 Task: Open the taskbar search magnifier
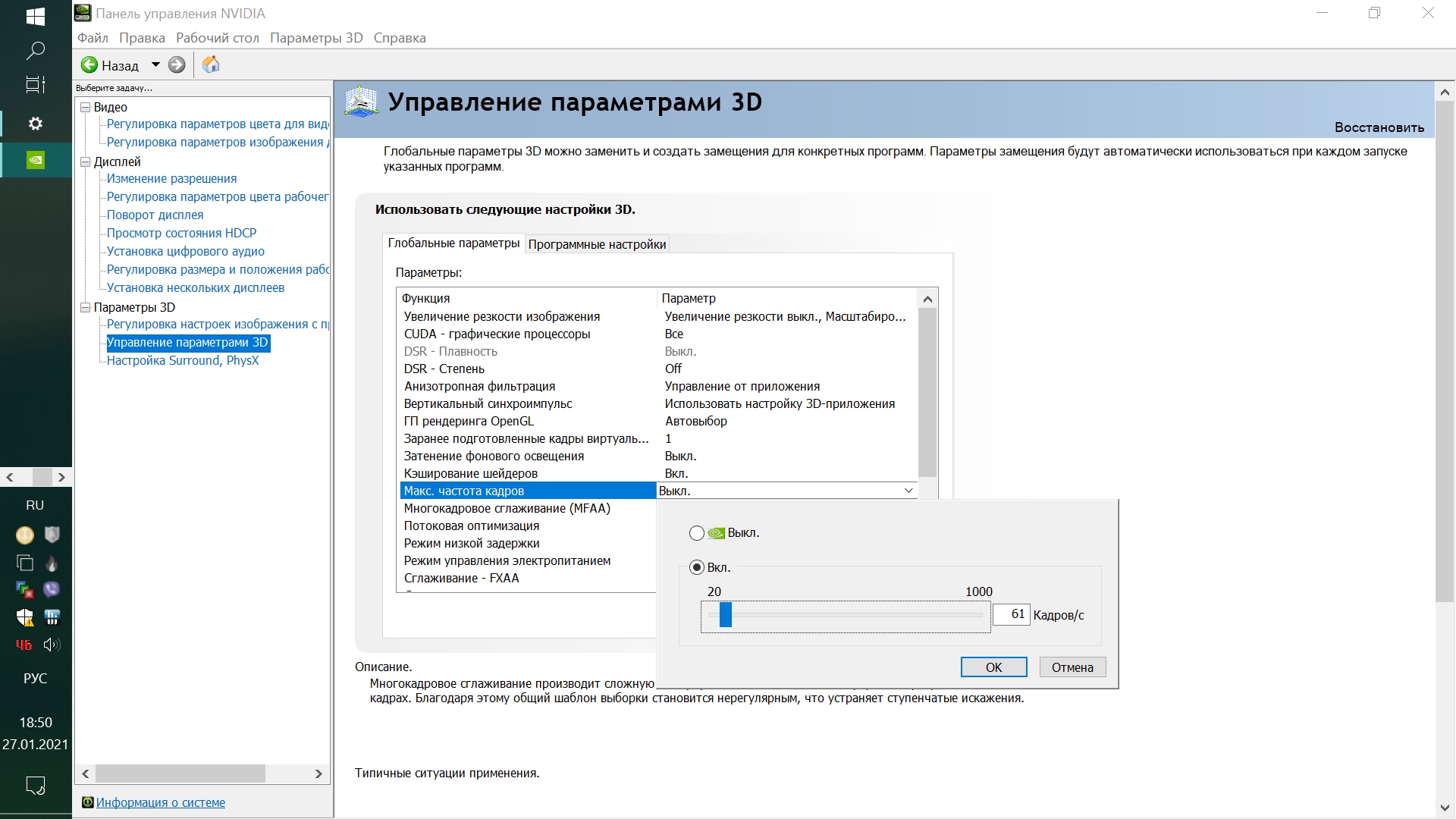point(36,51)
